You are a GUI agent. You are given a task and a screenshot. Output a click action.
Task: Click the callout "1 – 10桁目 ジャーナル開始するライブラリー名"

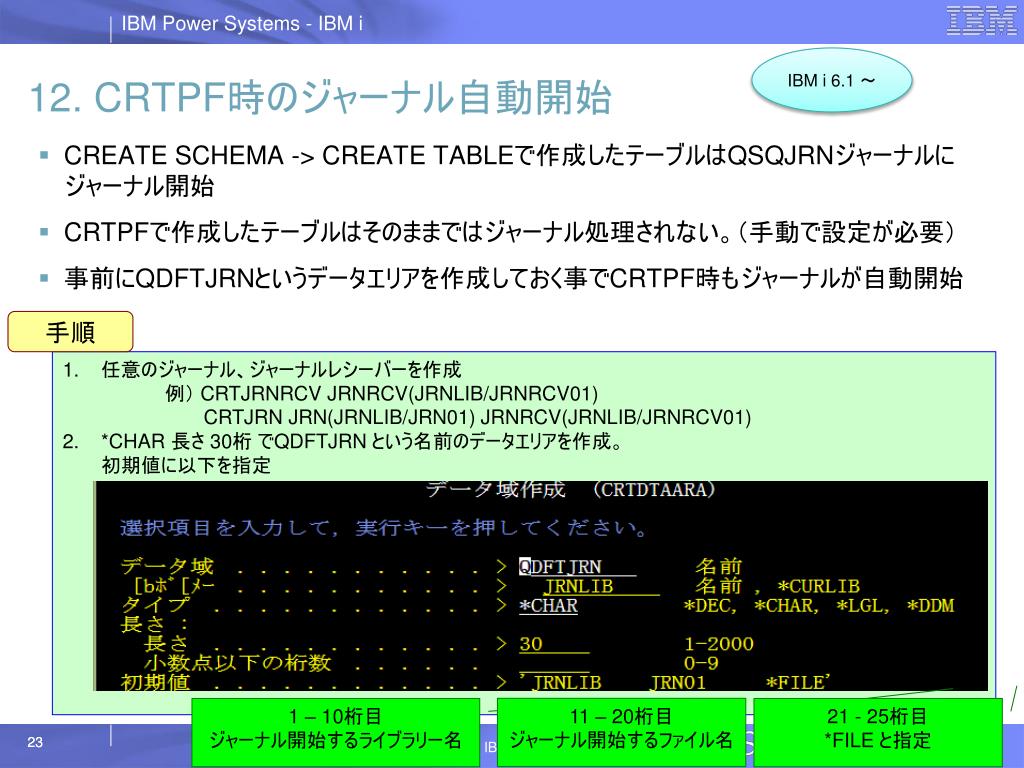pyautogui.click(x=336, y=731)
